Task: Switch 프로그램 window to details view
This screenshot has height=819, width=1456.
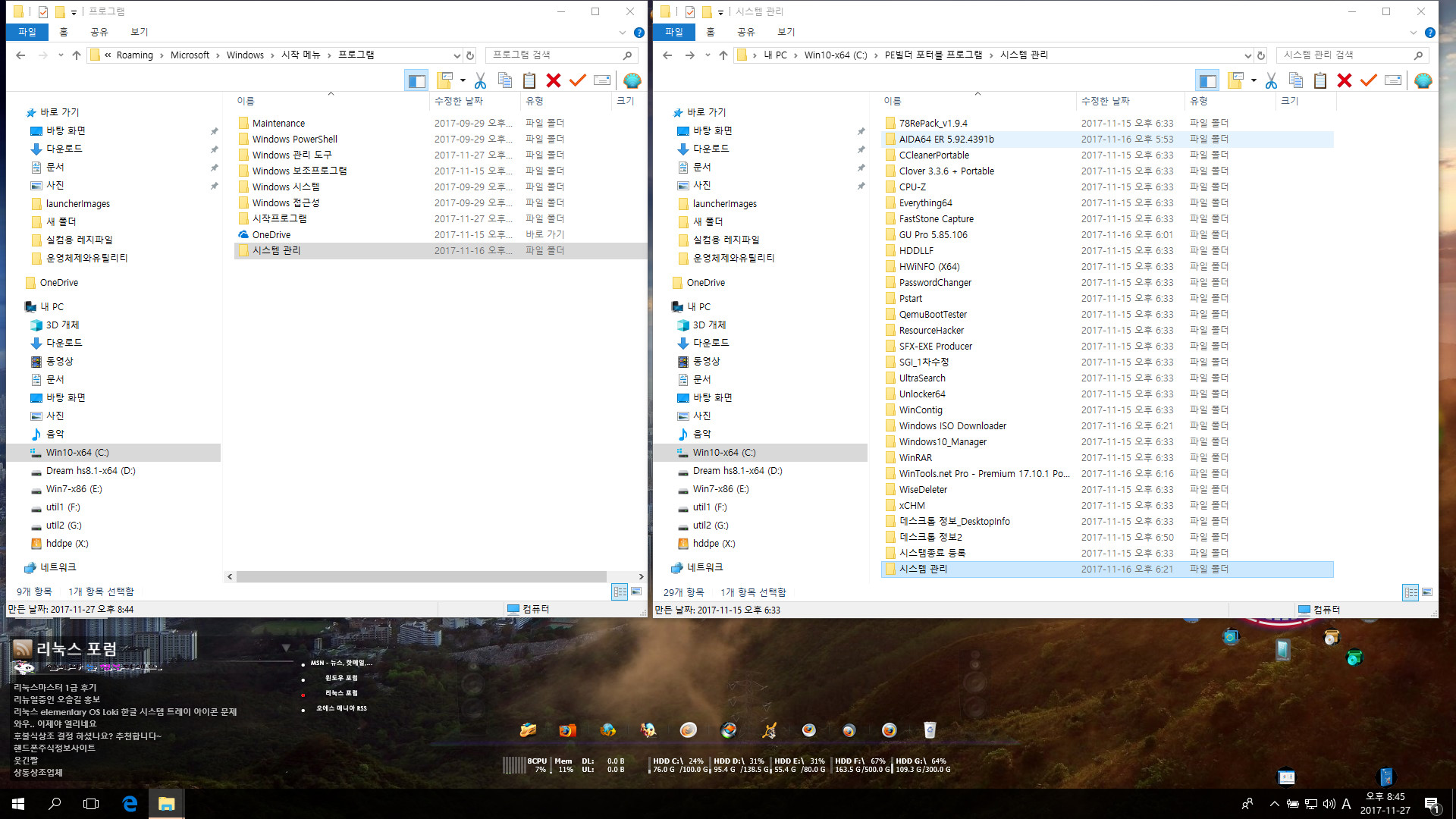Action: (x=620, y=591)
